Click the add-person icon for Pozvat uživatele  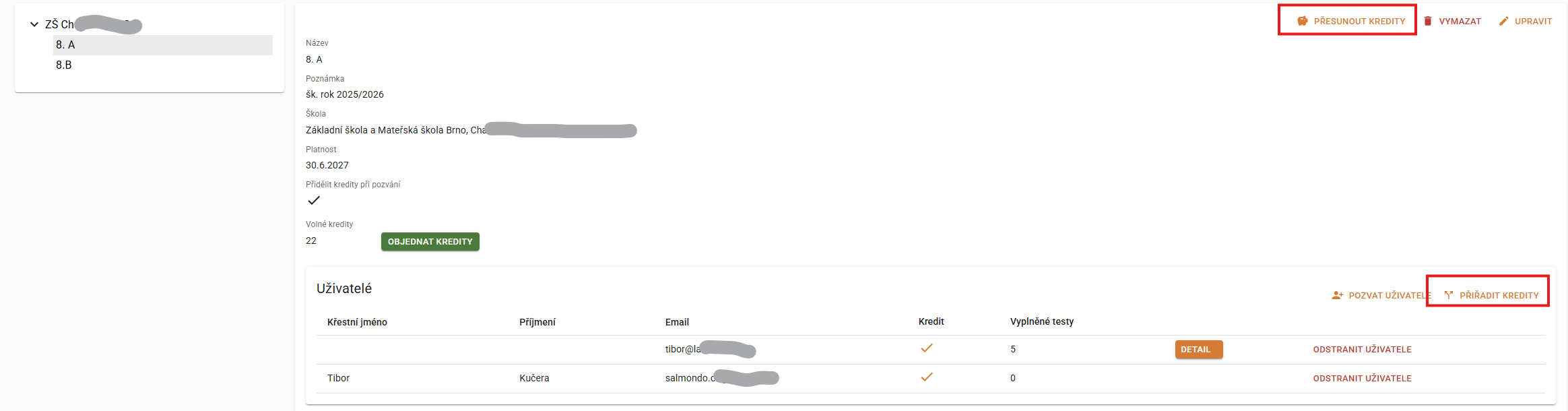[x=1338, y=295]
